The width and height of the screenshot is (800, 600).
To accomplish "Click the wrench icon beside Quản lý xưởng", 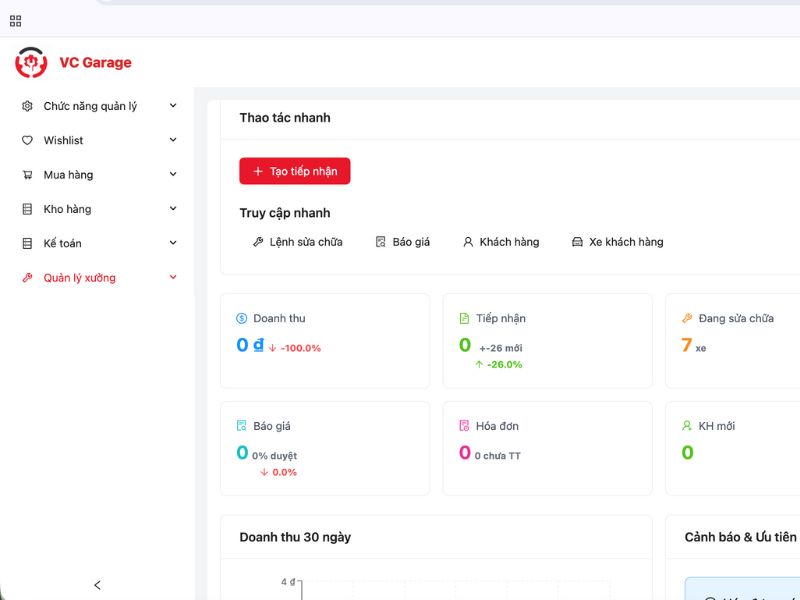I will [x=27, y=278].
